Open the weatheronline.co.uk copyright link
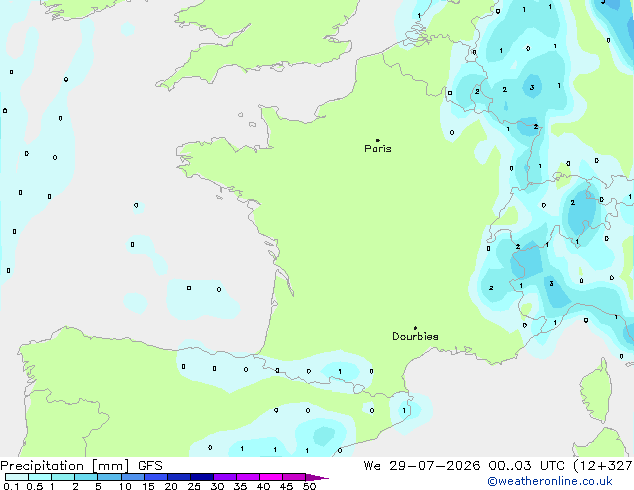The height and width of the screenshot is (490, 634). tap(550, 481)
